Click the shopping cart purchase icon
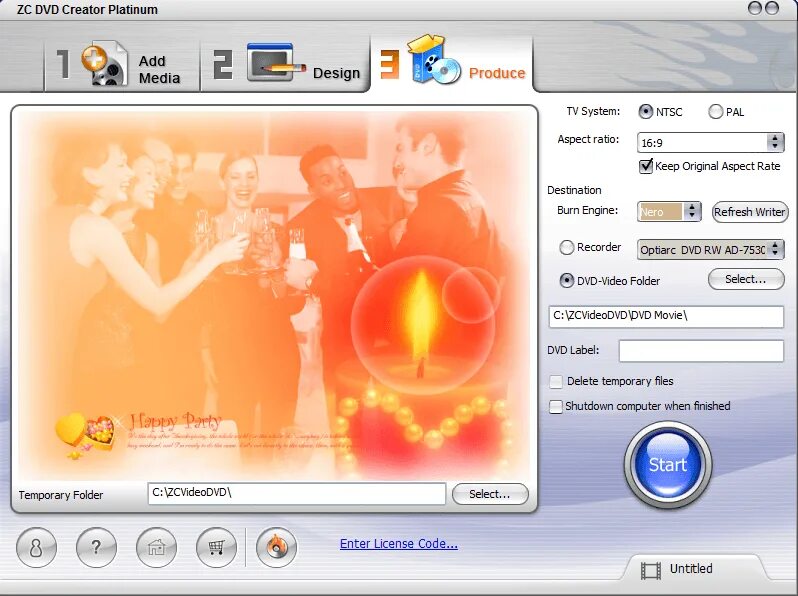Image resolution: width=798 pixels, height=596 pixels. (216, 548)
